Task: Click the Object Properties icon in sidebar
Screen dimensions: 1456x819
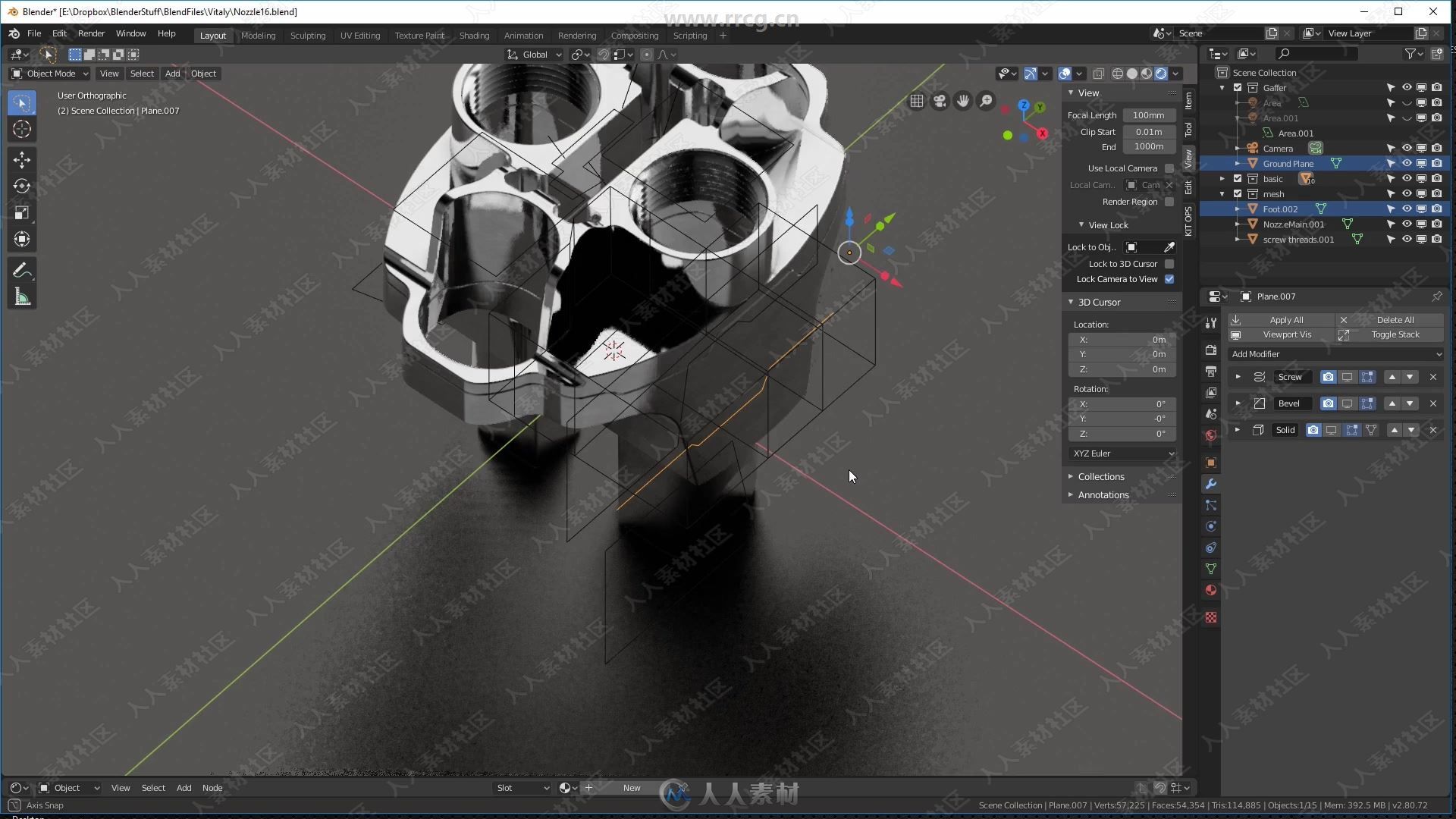Action: (x=1211, y=462)
